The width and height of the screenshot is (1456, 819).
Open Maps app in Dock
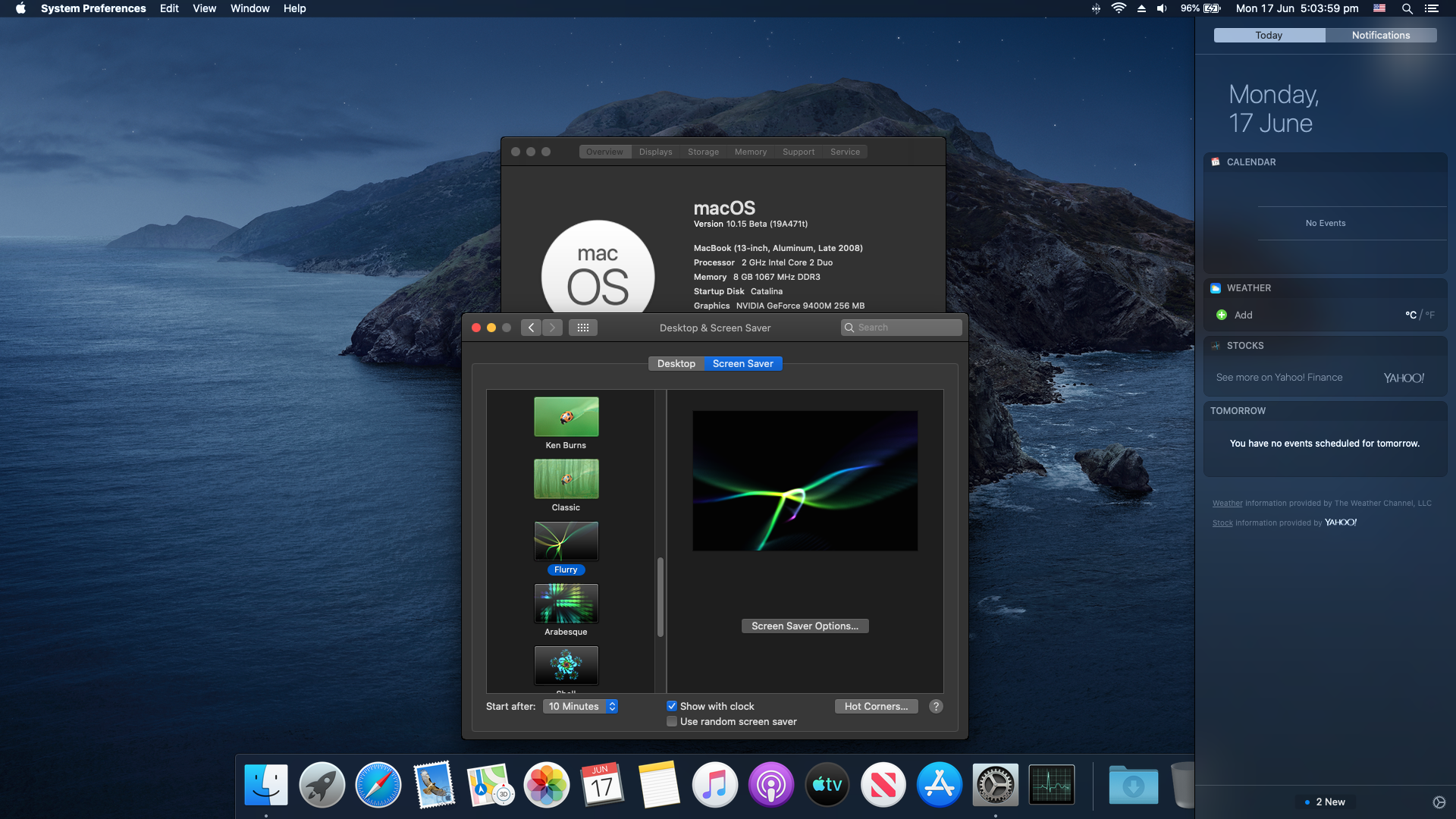(x=491, y=785)
